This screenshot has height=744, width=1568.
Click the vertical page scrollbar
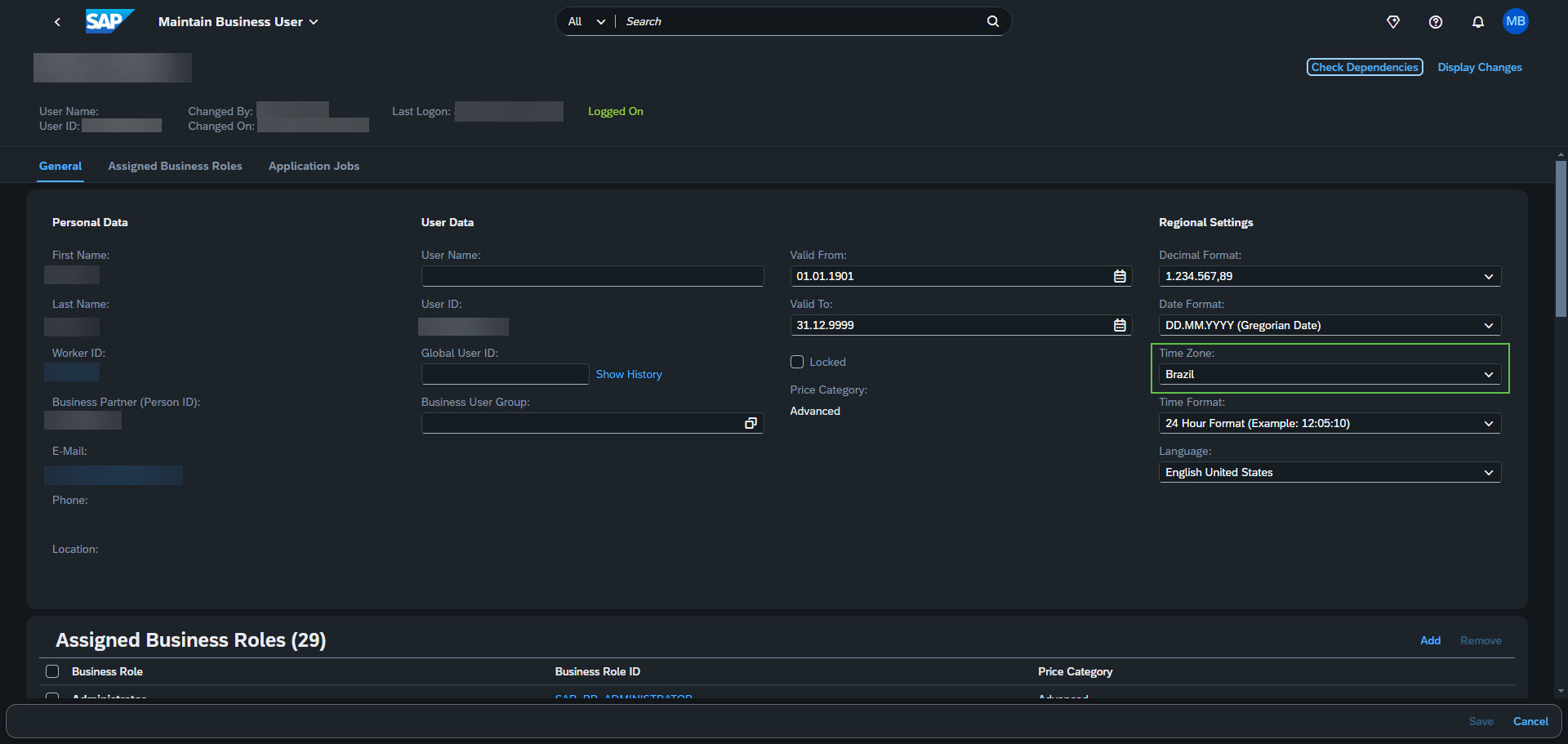[1561, 238]
